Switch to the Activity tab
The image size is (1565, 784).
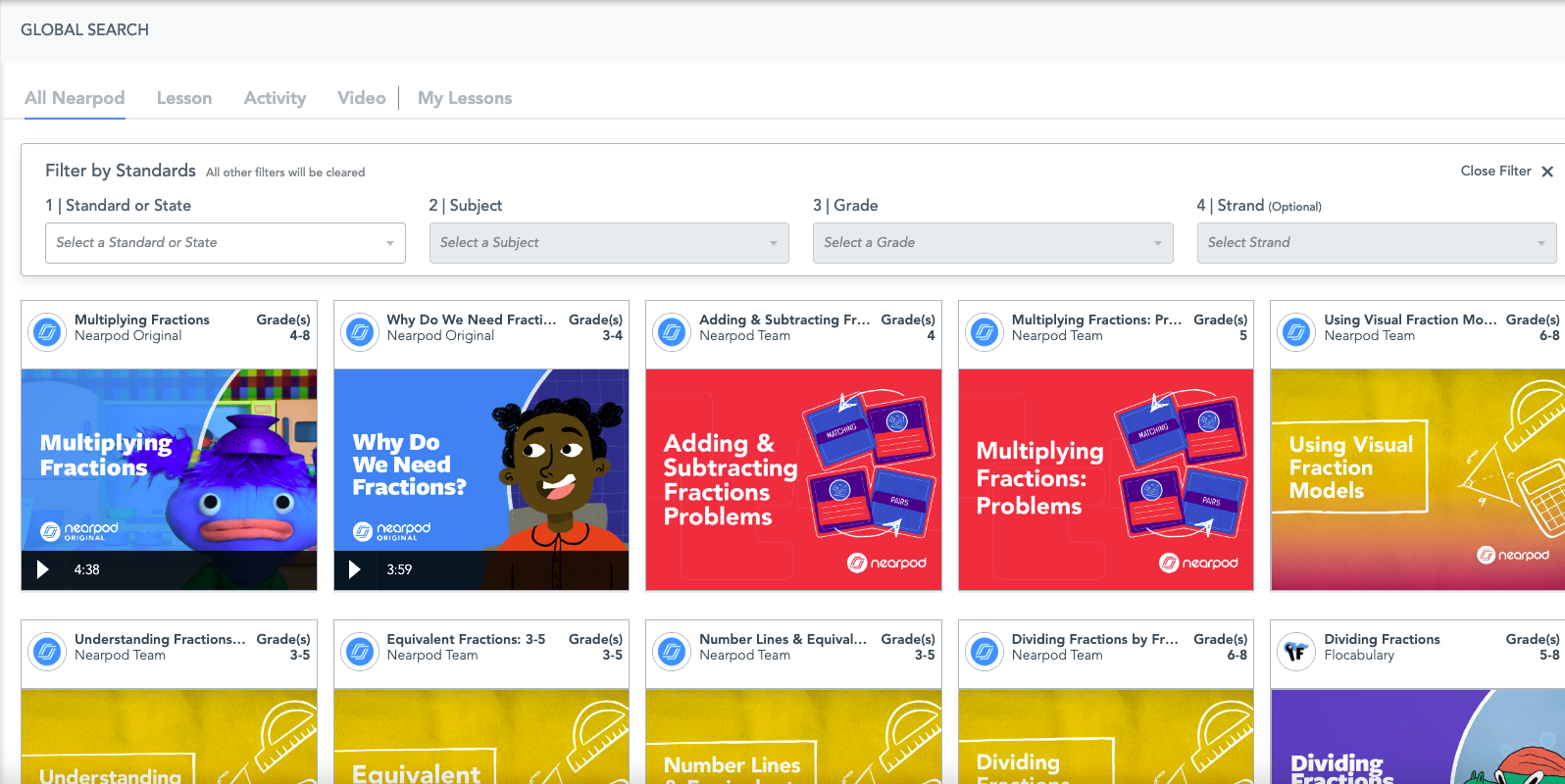[x=275, y=98]
